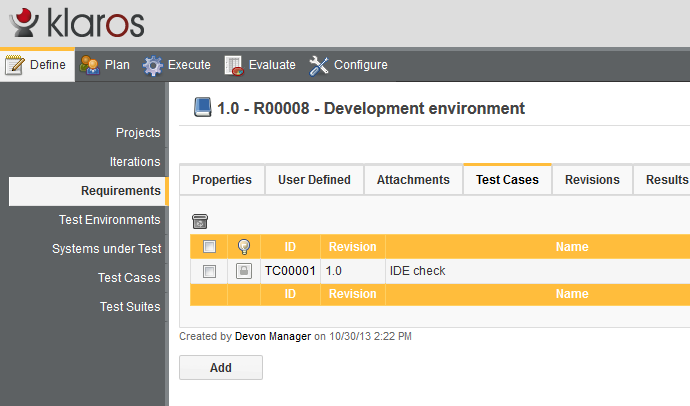Check the select-all header checkbox
This screenshot has height=406, width=690.
point(209,246)
